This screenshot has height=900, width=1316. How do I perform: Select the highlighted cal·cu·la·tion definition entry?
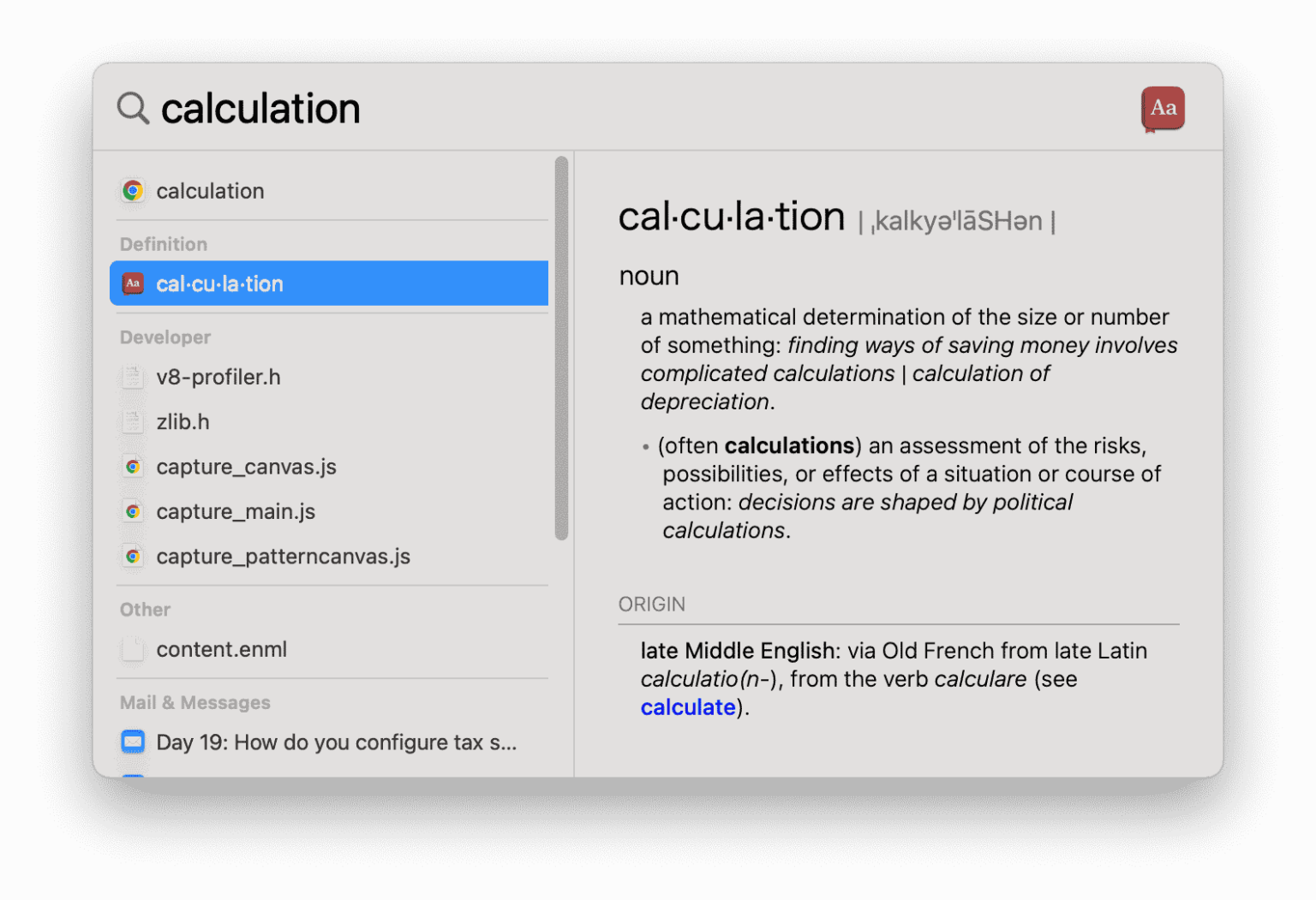[329, 283]
